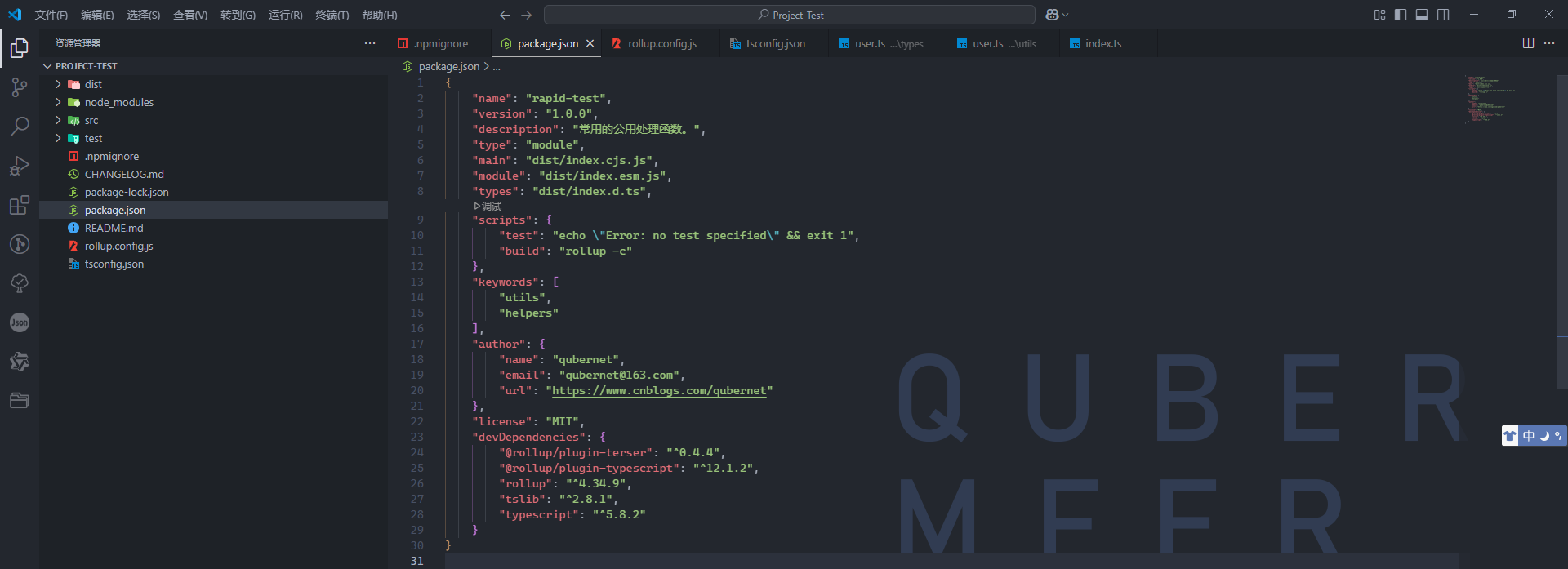1568x569 pixels.
Task: Open the Copilot chat icon
Action: pos(1052,15)
